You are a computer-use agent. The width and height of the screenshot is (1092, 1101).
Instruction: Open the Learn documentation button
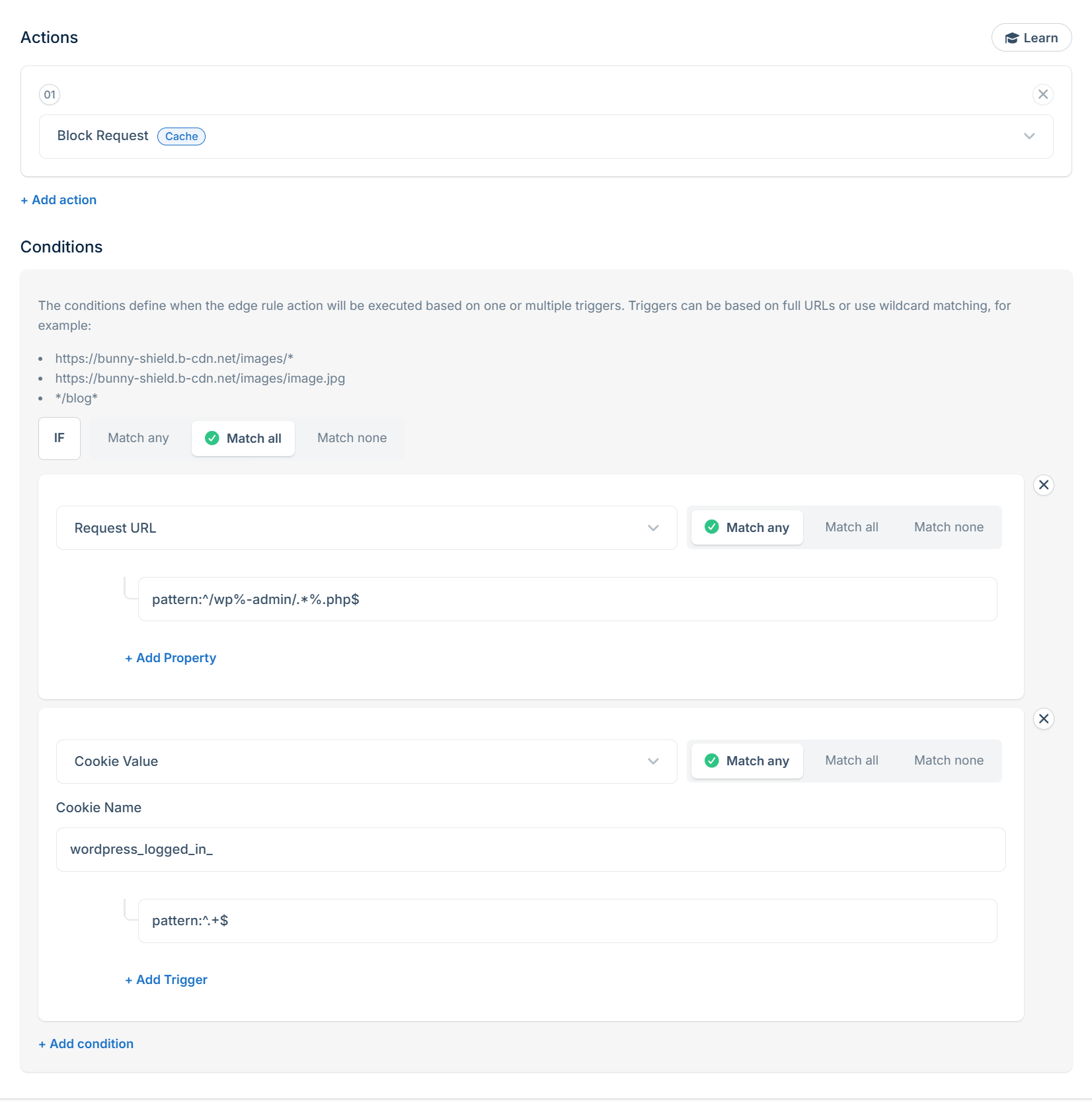pos(1031,38)
